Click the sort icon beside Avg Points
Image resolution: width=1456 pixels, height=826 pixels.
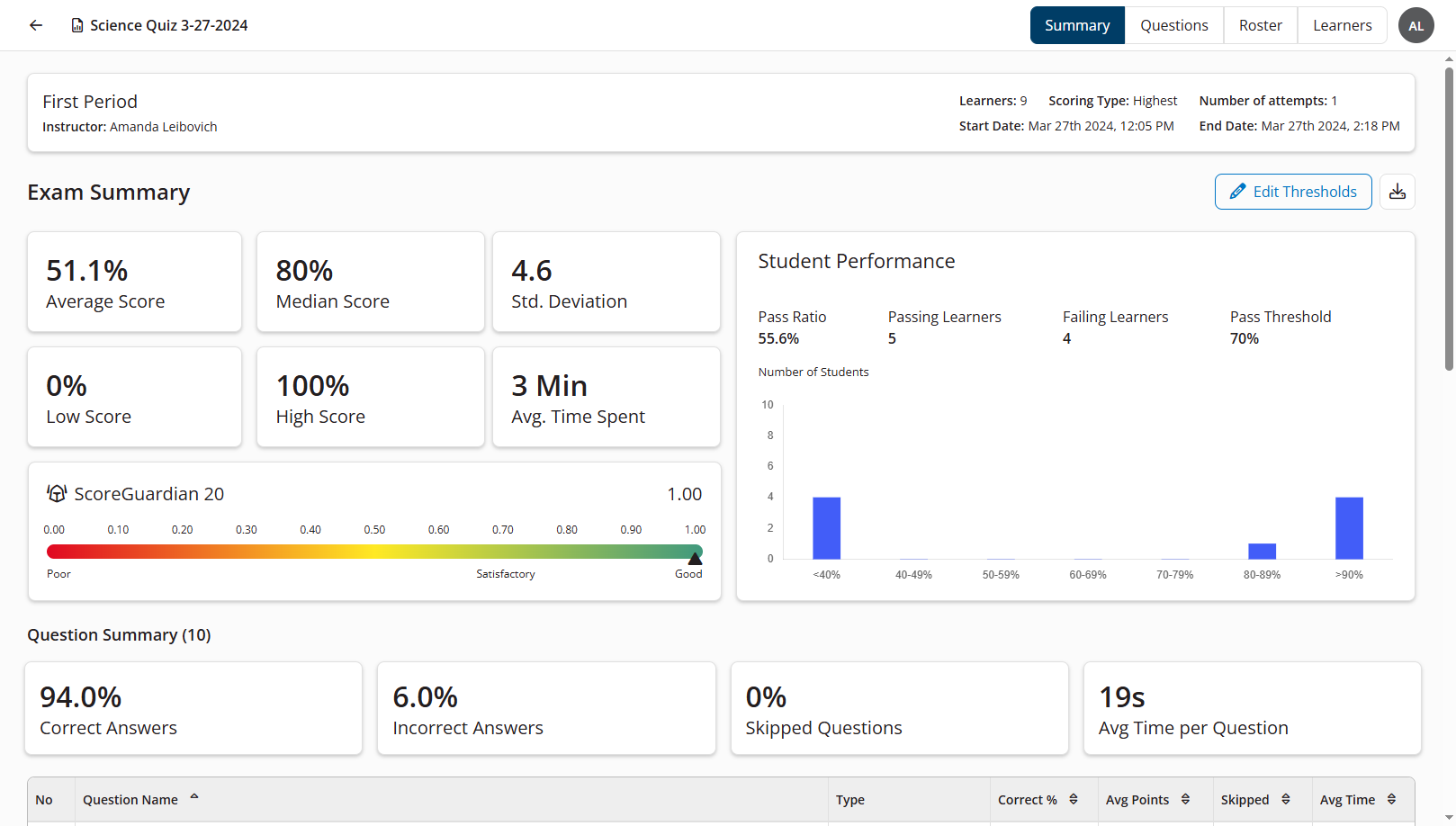1183,799
